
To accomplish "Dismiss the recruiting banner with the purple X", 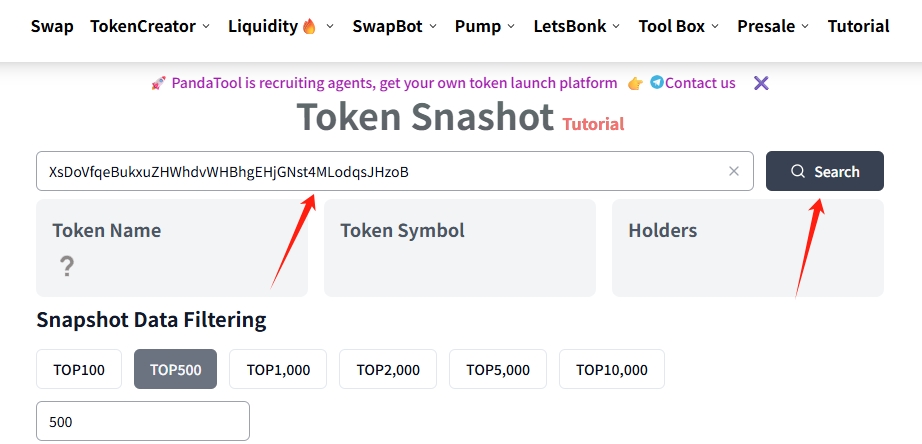I will tap(761, 83).
